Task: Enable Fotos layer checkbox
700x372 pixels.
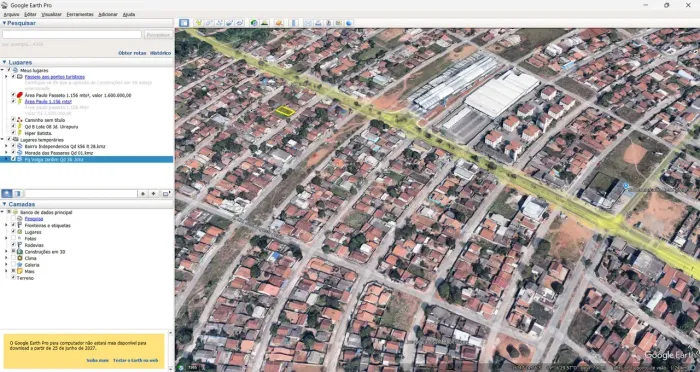Action: pos(13,238)
